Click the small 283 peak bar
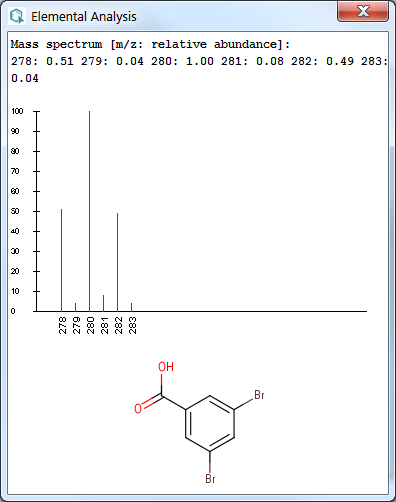 coord(131,307)
